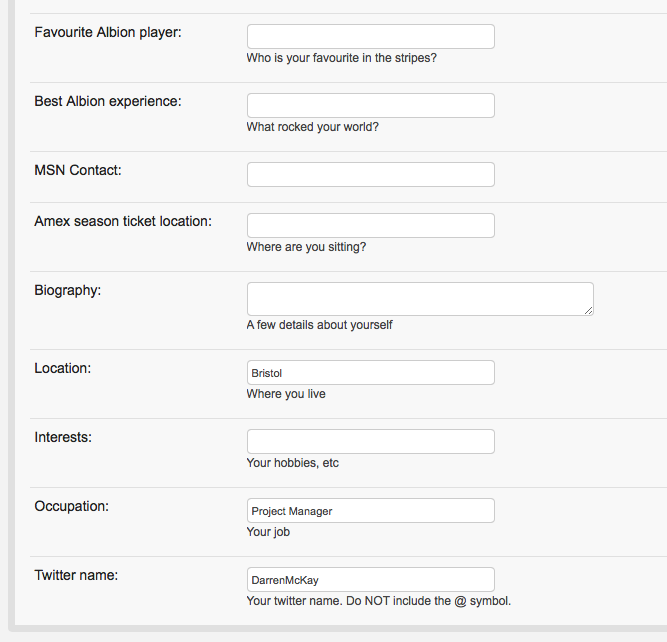Click inside the Biography text area

[420, 299]
